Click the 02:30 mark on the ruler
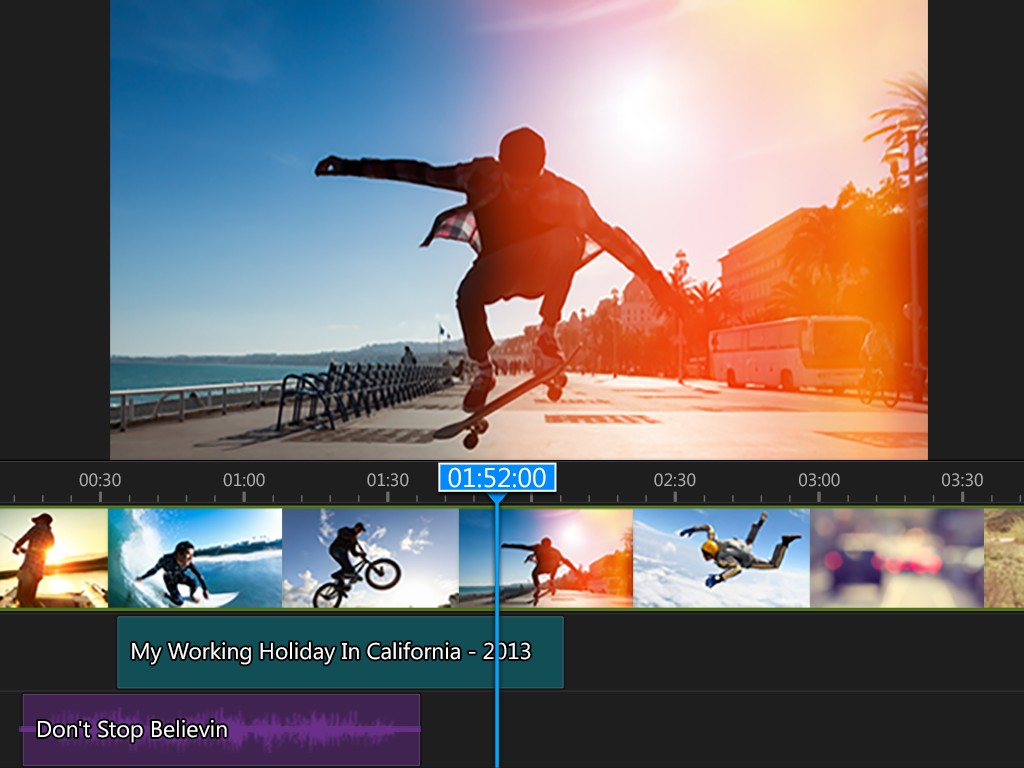 point(675,480)
